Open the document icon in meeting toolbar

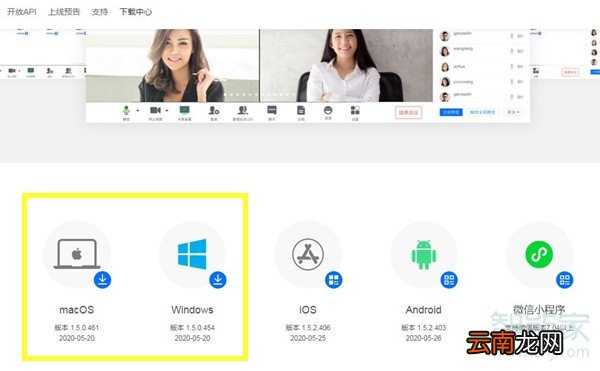[x=301, y=110]
